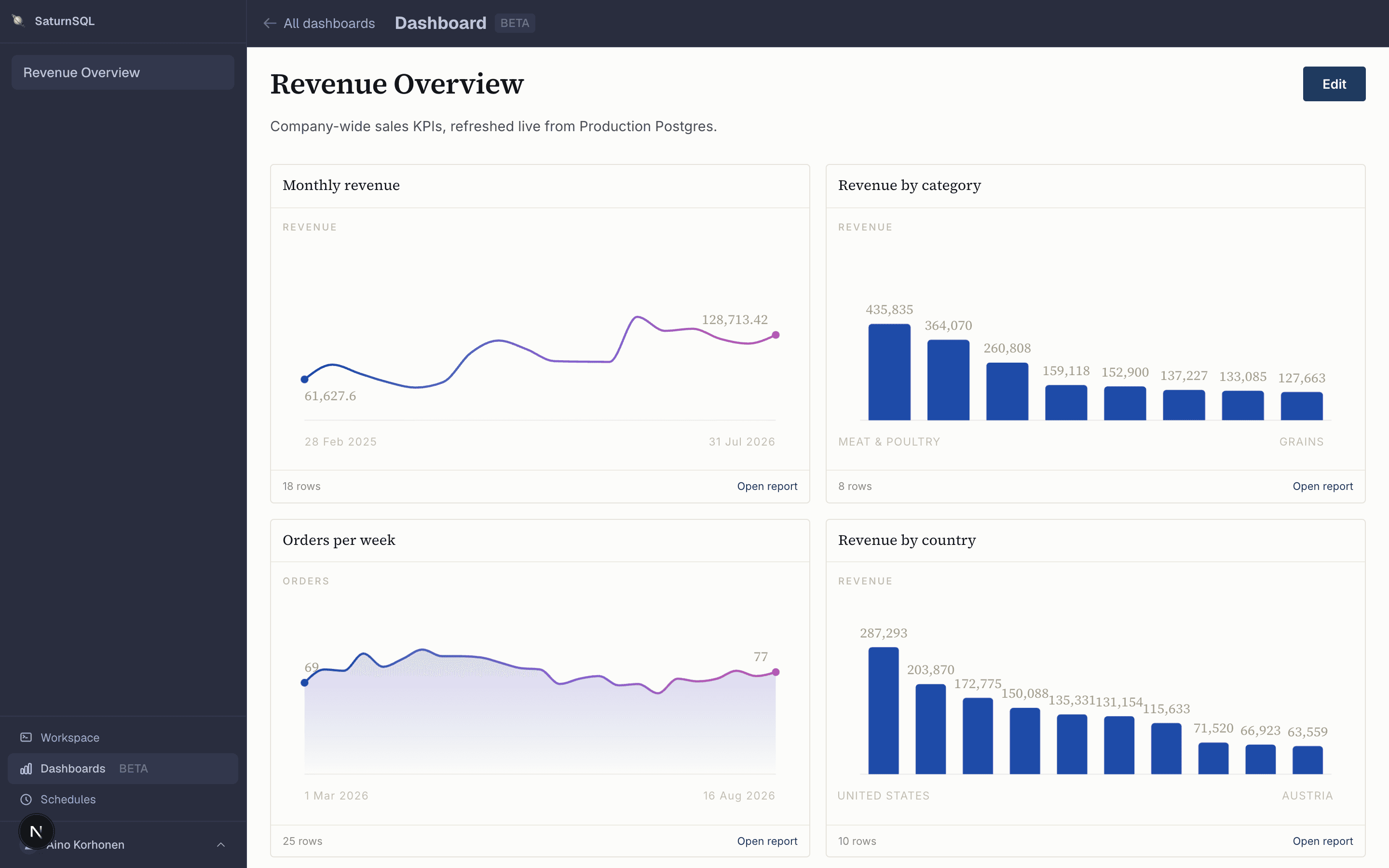Viewport: 1389px width, 868px height.
Task: Click the 364,070 bar in category chart
Action: [948, 380]
